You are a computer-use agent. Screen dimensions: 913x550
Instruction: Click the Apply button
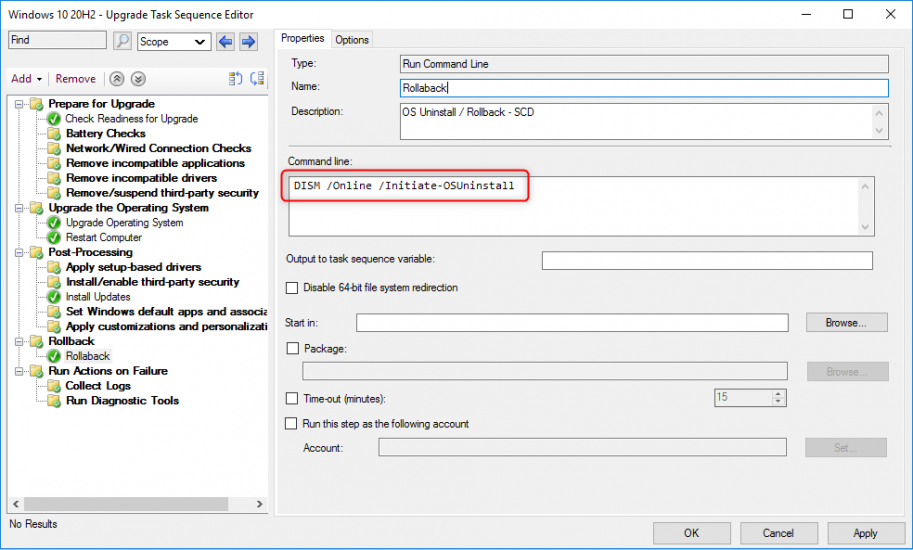(x=865, y=533)
